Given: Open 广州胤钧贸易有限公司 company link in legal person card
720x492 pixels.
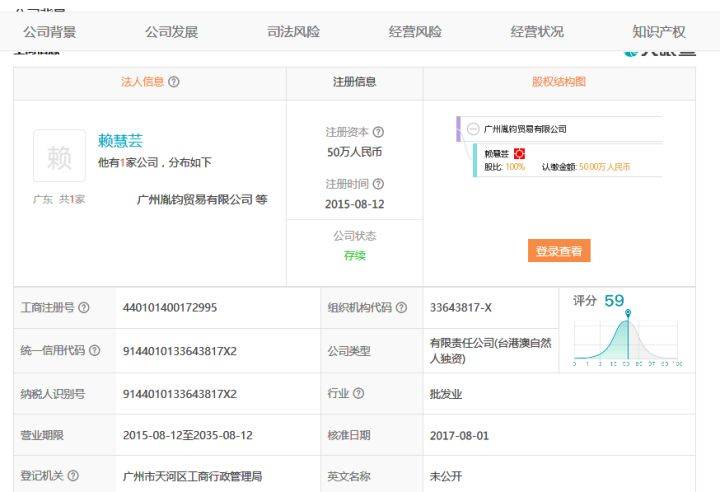Looking at the screenshot, I should point(195,199).
